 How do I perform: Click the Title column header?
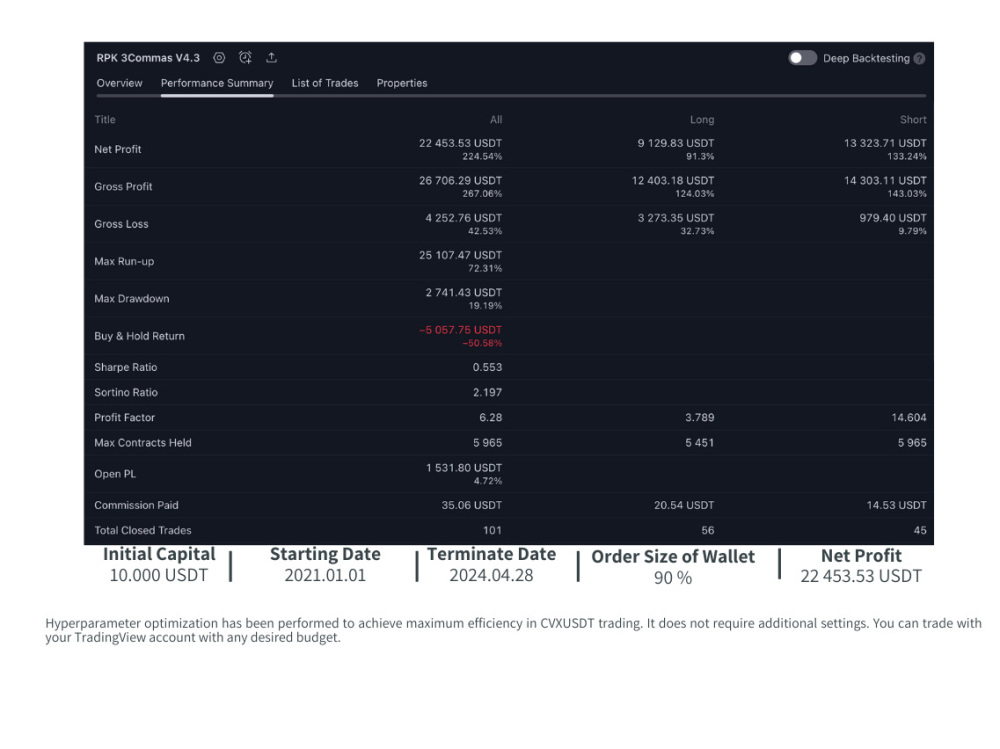(105, 119)
